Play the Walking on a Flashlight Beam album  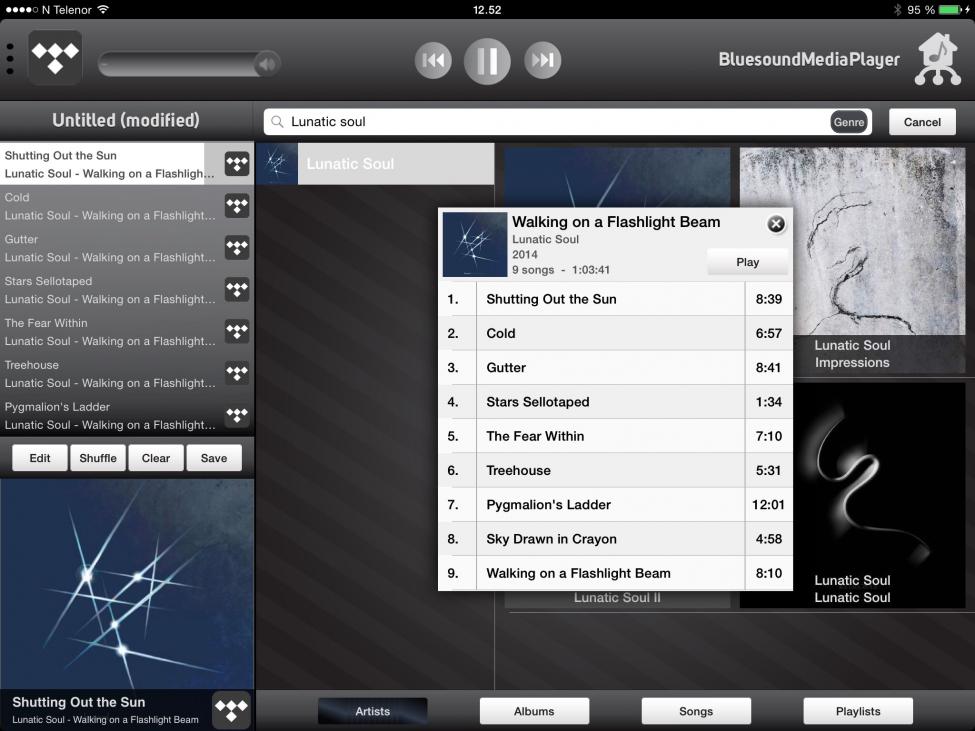[x=747, y=262]
